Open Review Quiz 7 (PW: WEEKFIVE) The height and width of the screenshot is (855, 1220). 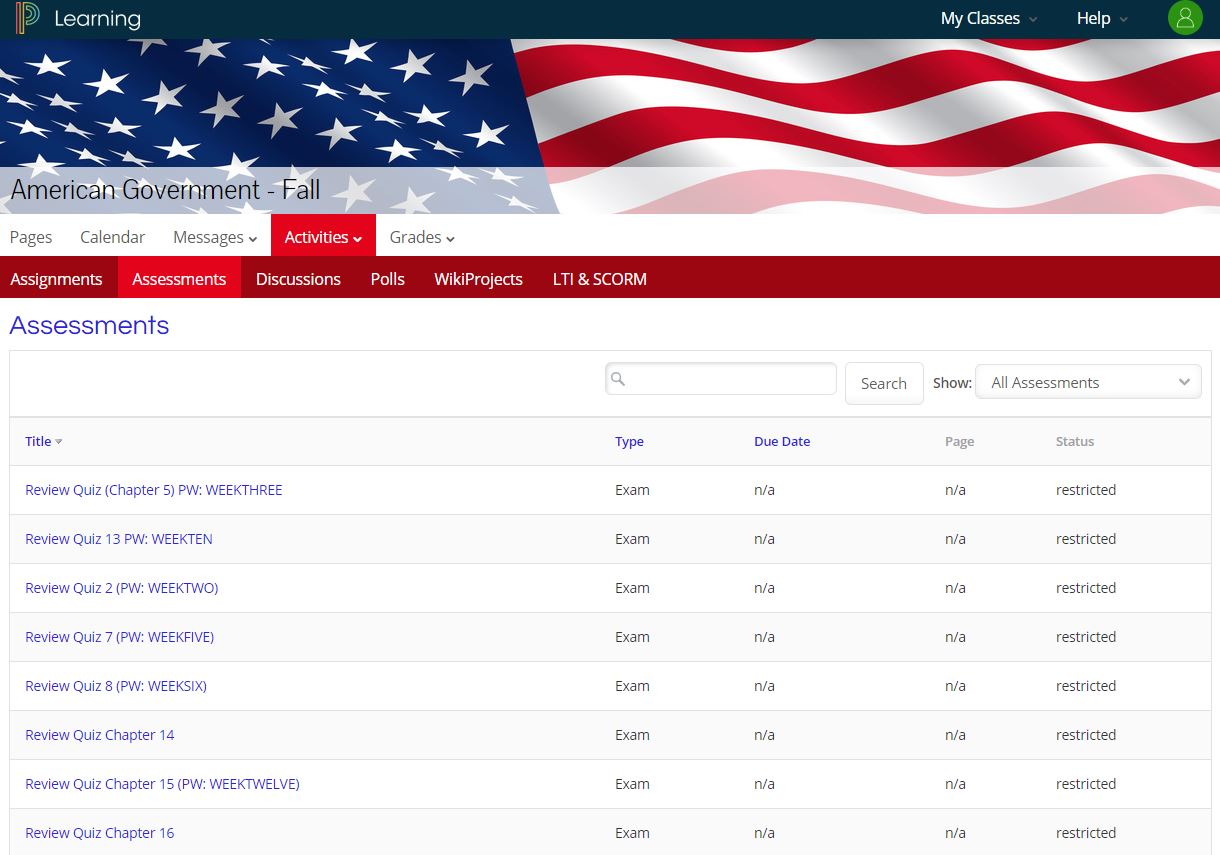point(120,637)
